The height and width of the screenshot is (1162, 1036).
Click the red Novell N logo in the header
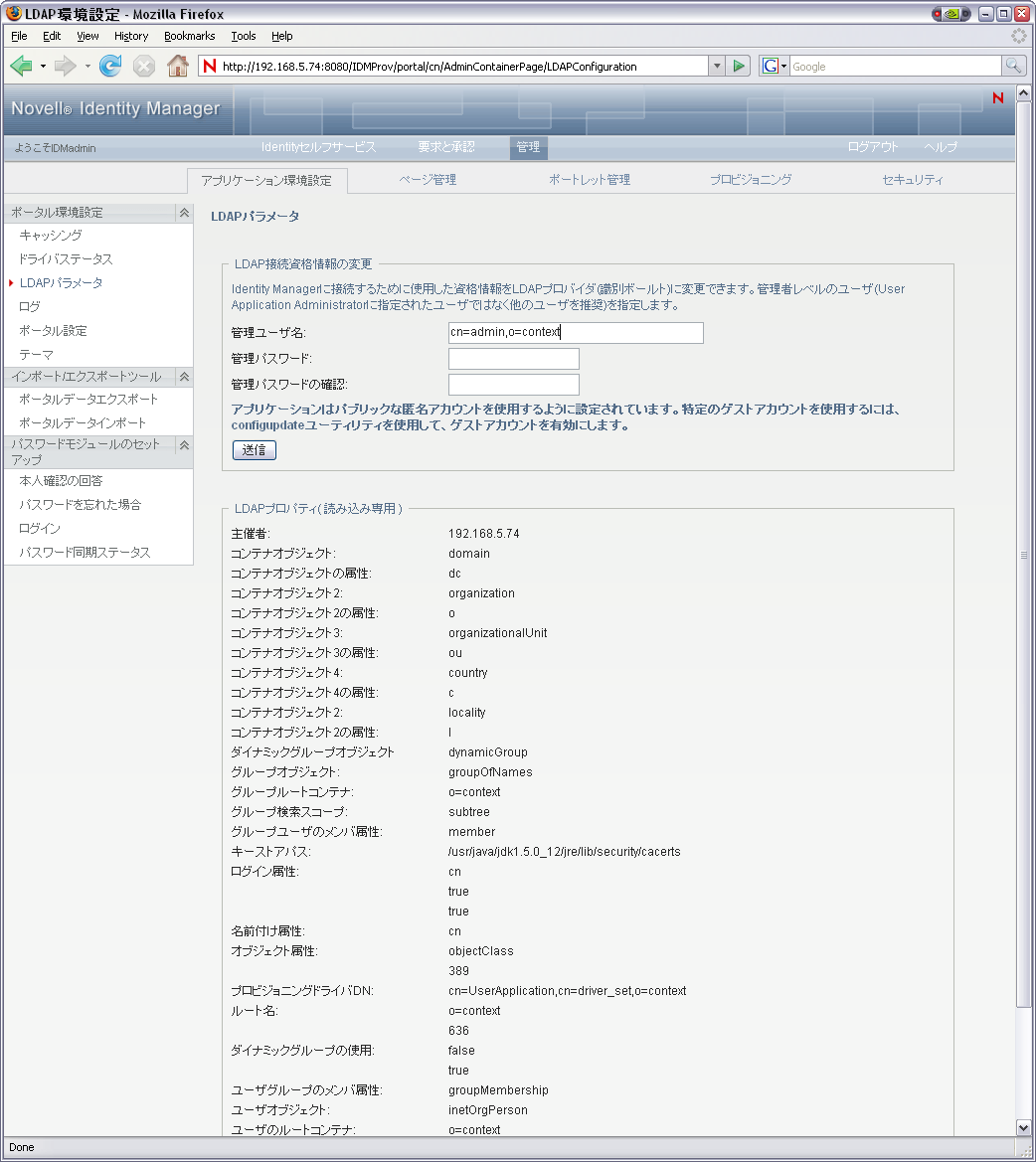(997, 97)
